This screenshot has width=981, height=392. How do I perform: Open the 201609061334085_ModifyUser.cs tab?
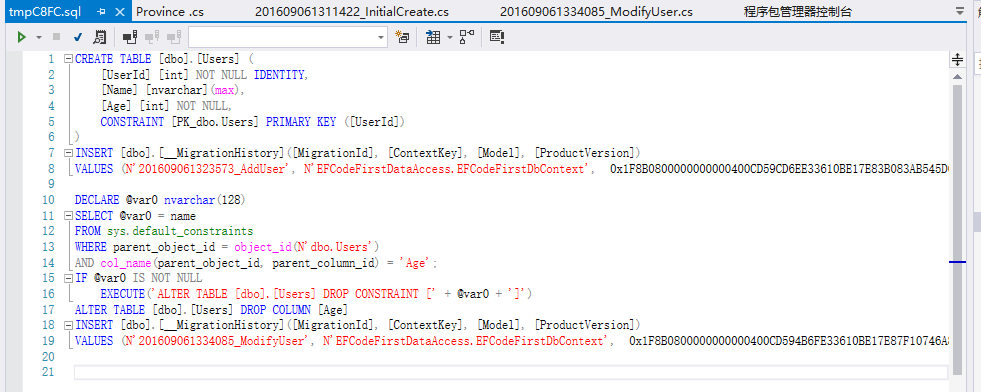(596, 12)
